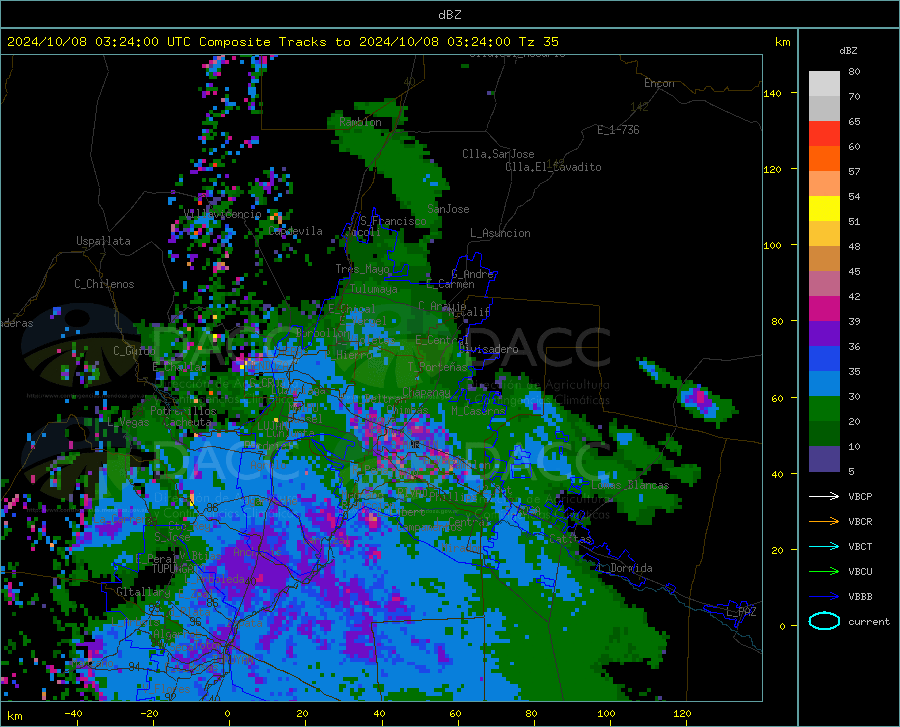Click the L_Dormida place label
The image size is (900, 727).
click(x=624, y=568)
